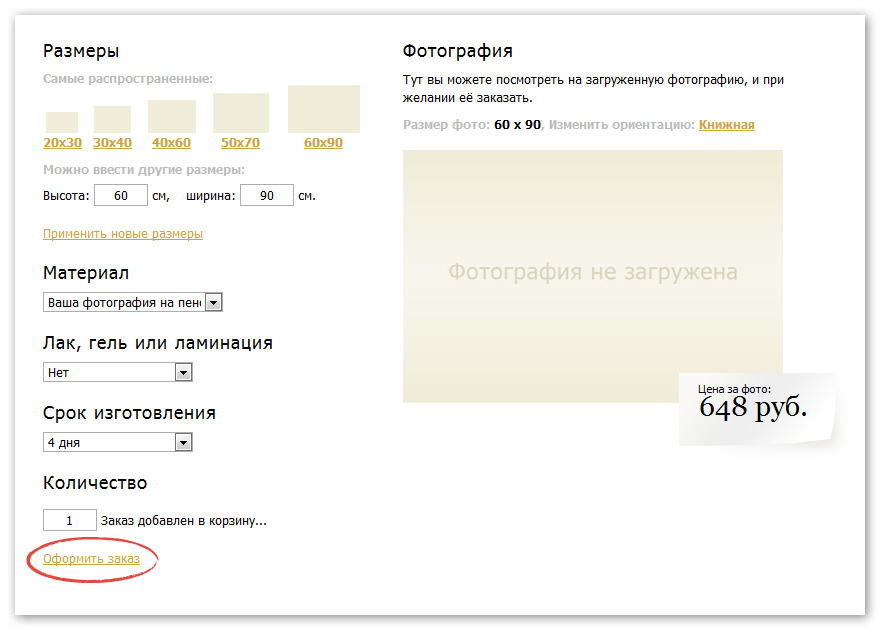This screenshot has width=880, height=630.
Task: Click the Фотография не загружена preview area
Action: pos(593,276)
